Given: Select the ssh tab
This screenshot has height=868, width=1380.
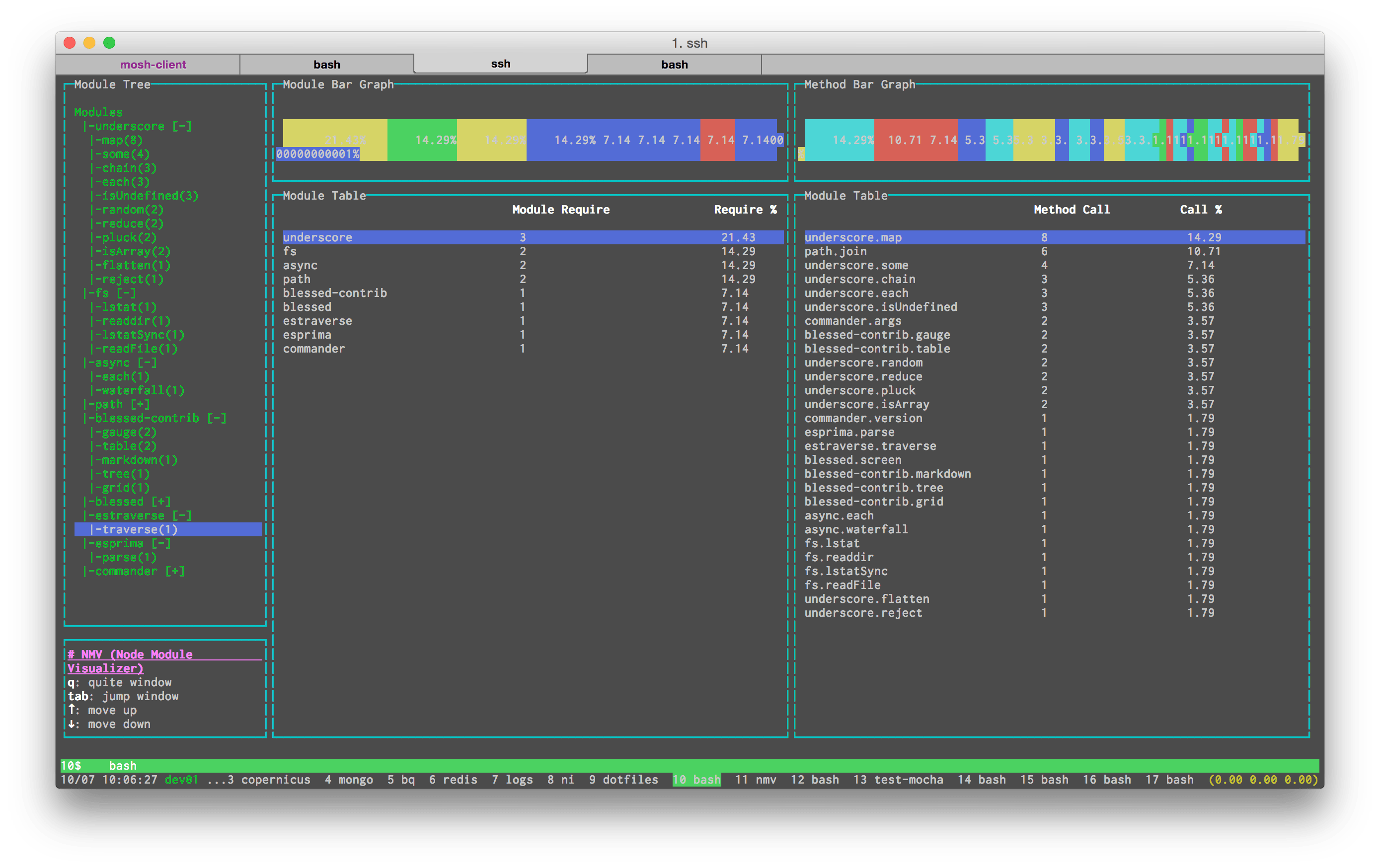Looking at the screenshot, I should click(x=500, y=64).
